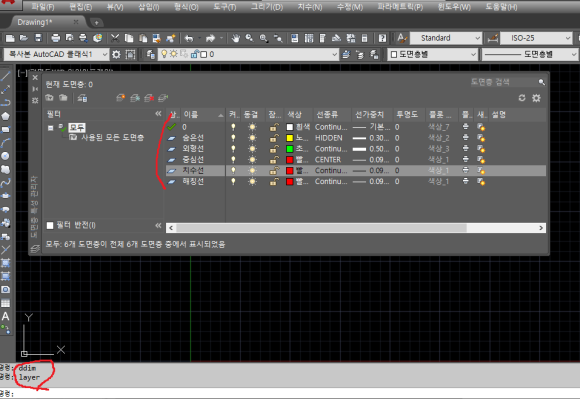The height and width of the screenshot is (399, 580).
Task: Toggle on/off bulb for 해칭선 layer
Action: click(233, 182)
